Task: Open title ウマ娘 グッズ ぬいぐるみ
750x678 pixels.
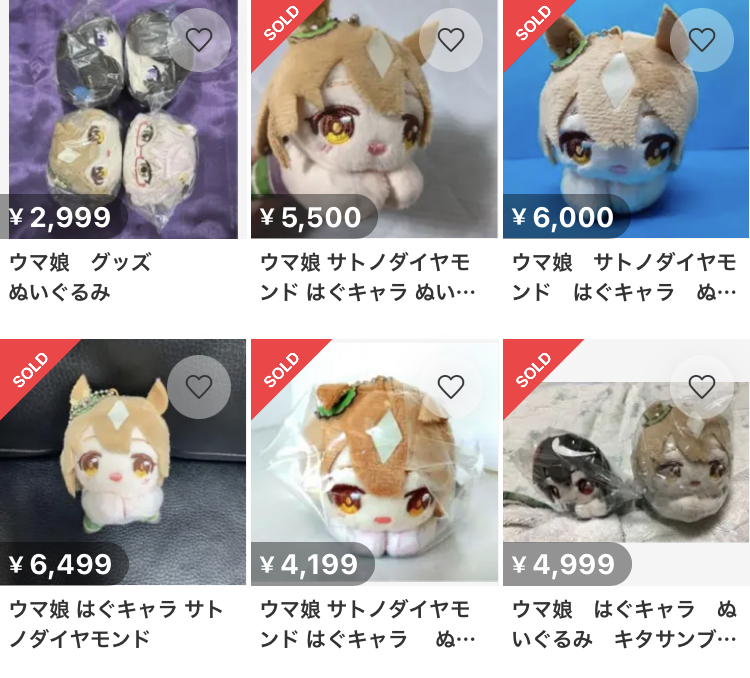Action: coord(80,278)
